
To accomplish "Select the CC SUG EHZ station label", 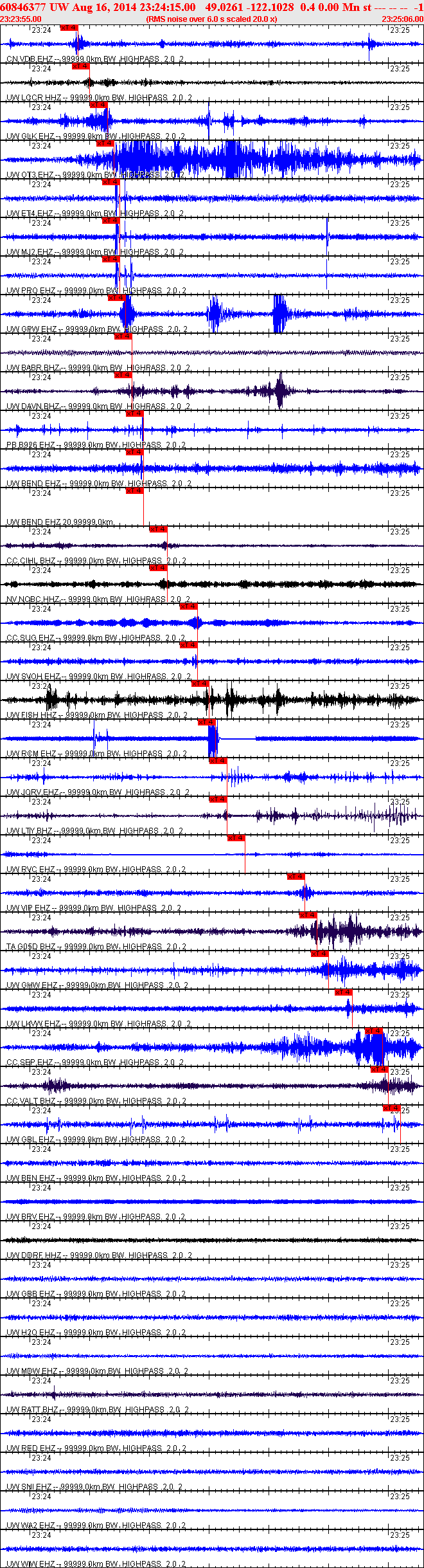I will pos(96,638).
